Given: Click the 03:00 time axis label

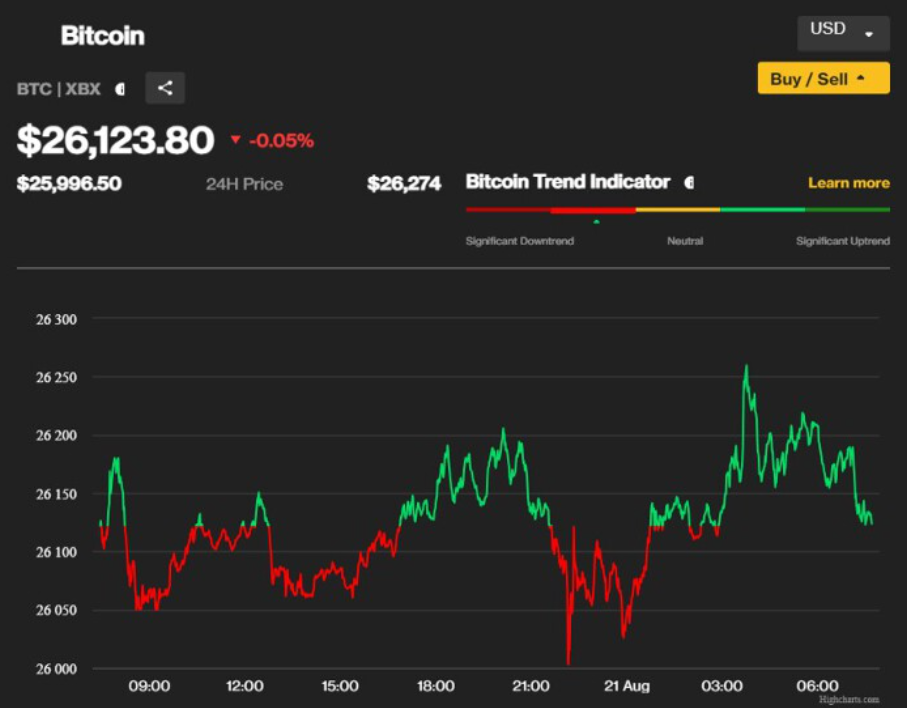Looking at the screenshot, I should click(722, 686).
